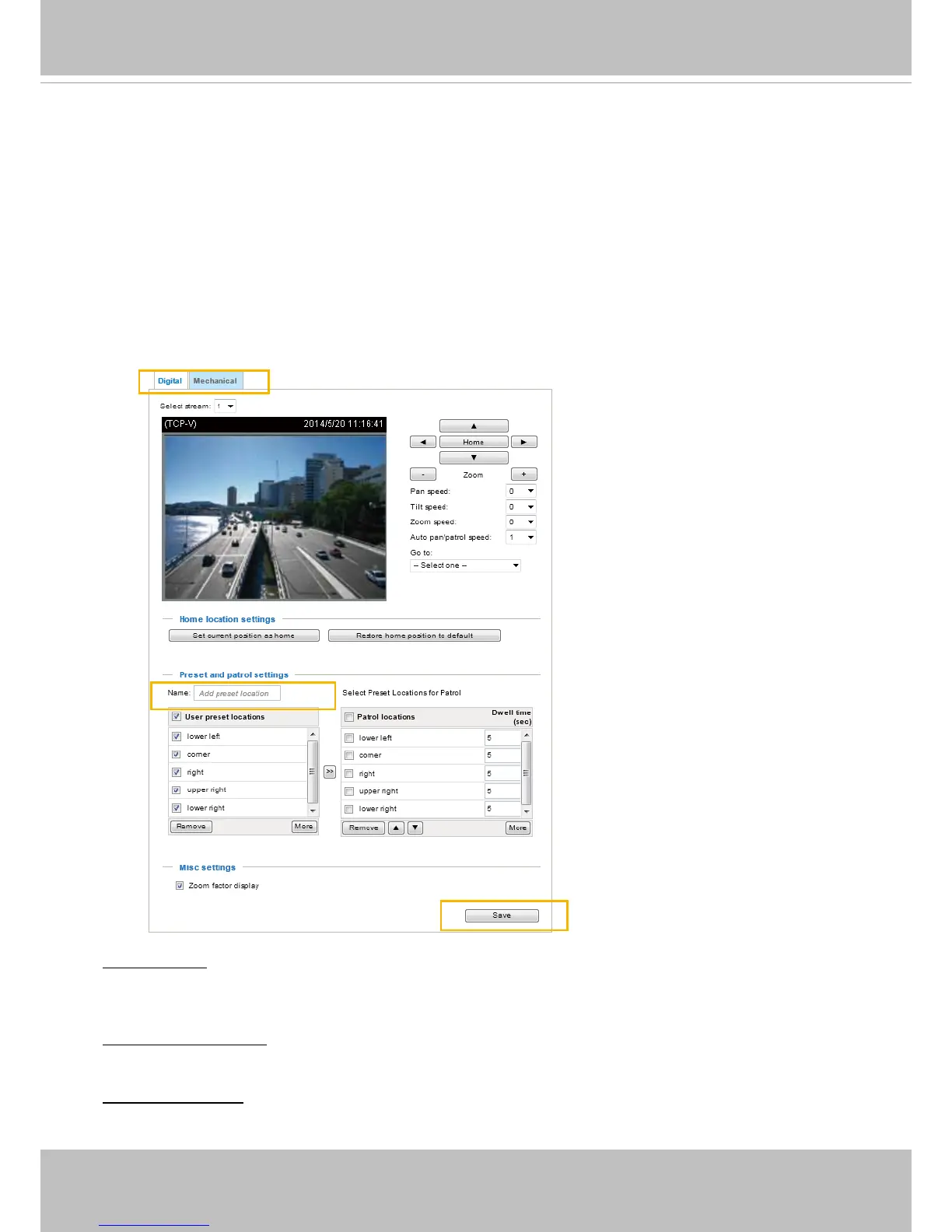Screen dimensions: 952x1232
Task: Click dwell time field for patrol 'lower right'
Action: pos(502,809)
